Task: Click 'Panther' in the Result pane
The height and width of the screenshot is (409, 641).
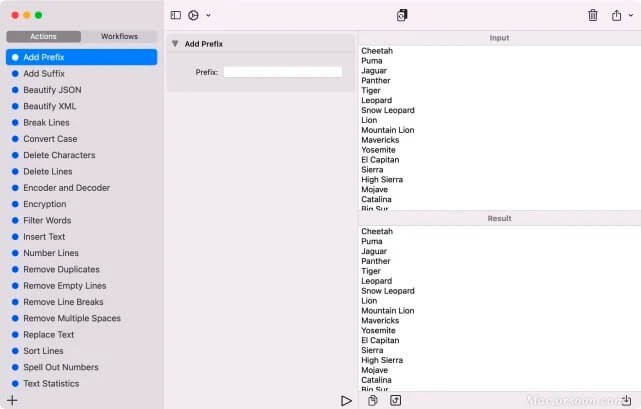Action: [376, 261]
